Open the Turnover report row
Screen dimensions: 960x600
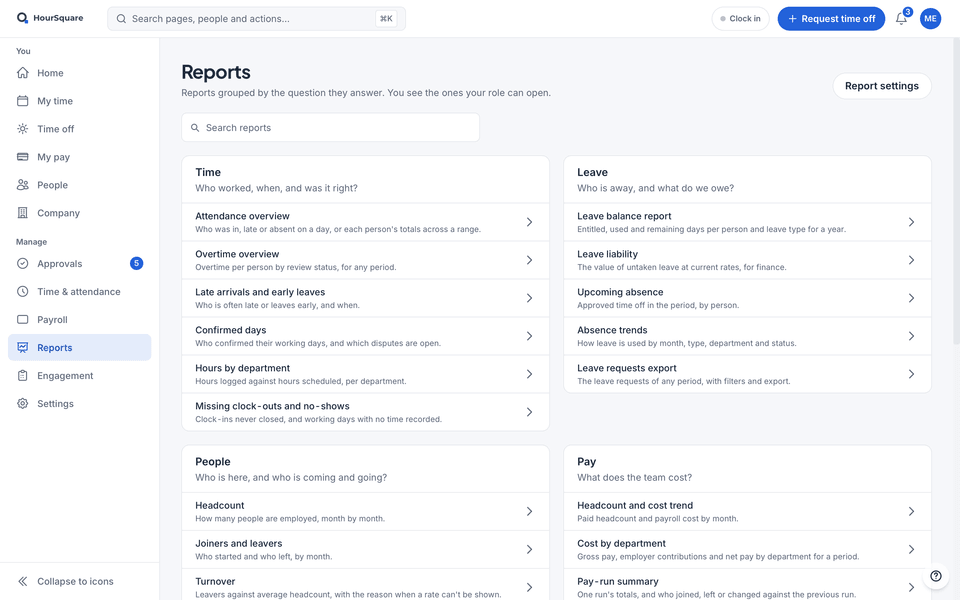pyautogui.click(x=366, y=585)
